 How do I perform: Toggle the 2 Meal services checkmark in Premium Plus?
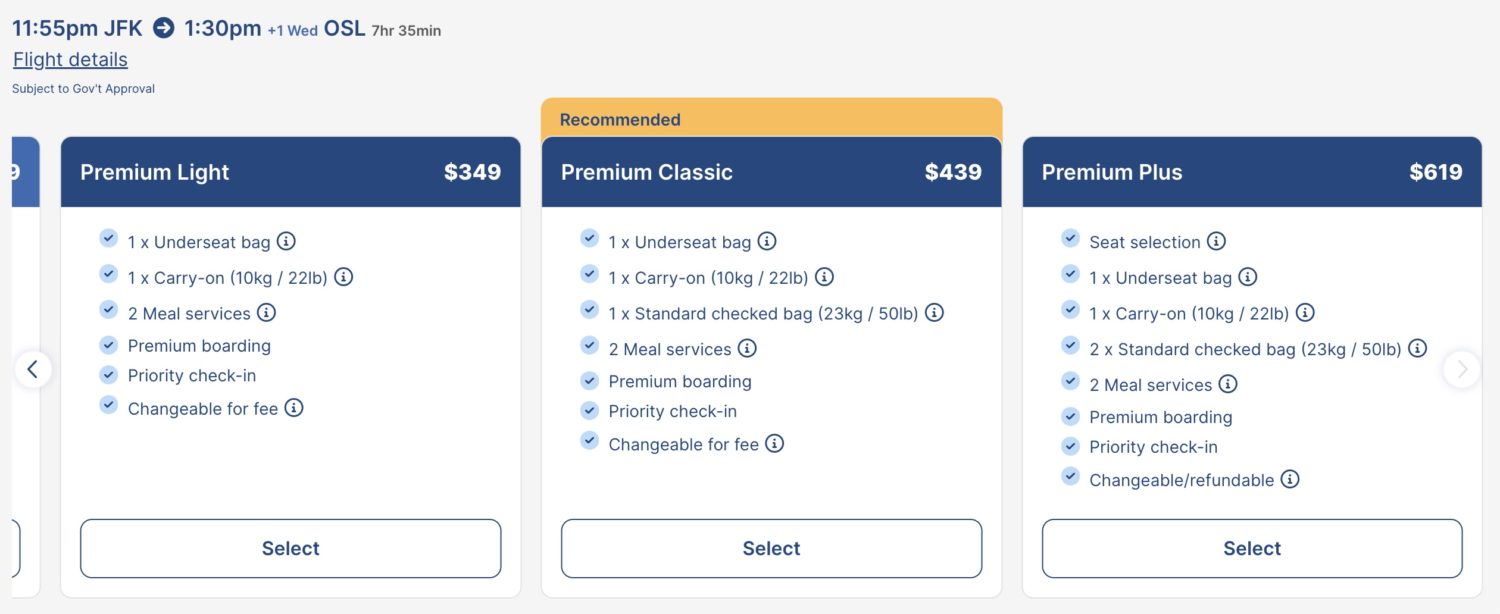1070,384
